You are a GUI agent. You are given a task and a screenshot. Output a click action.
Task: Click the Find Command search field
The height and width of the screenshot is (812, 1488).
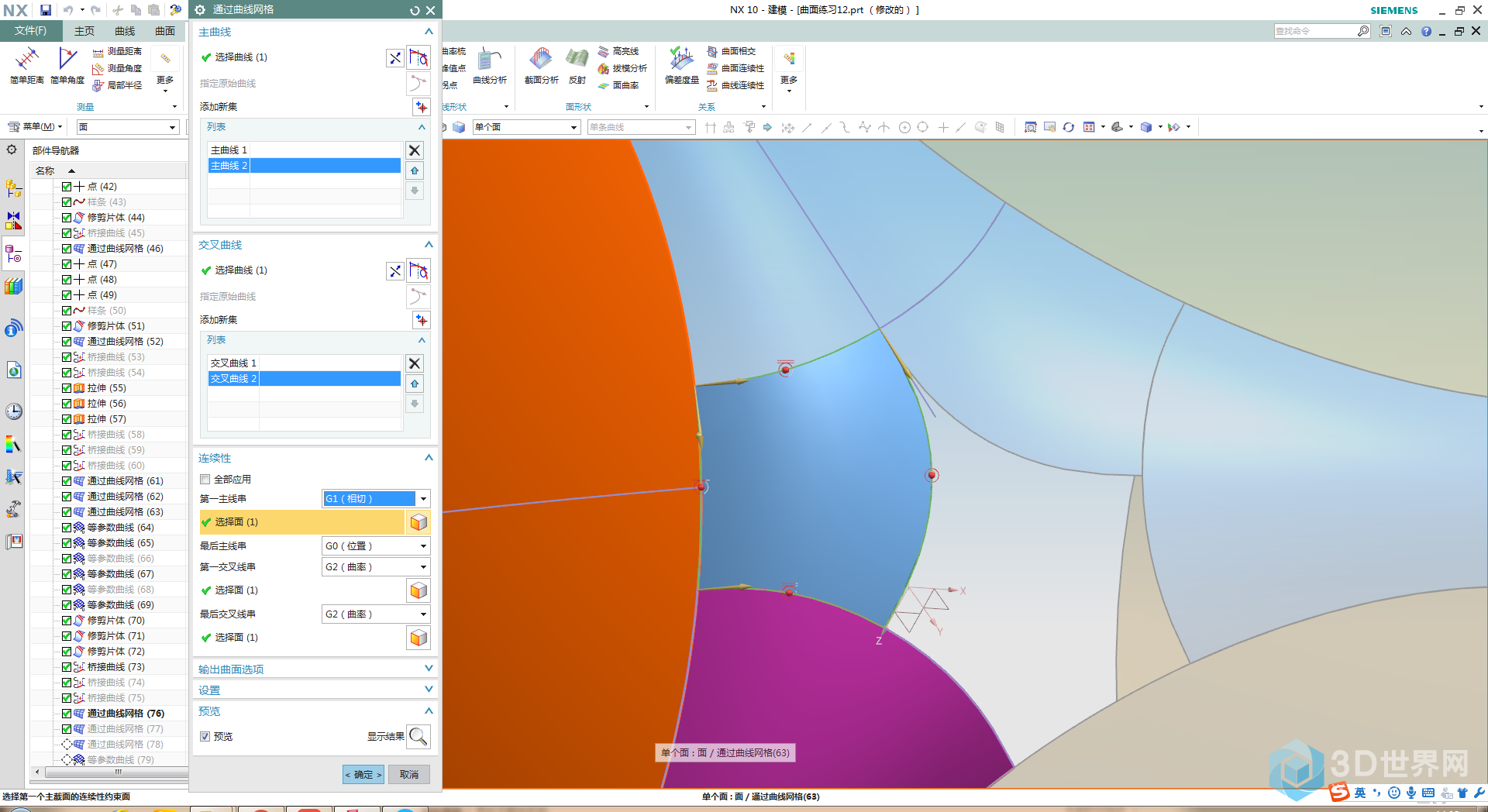[x=1315, y=31]
